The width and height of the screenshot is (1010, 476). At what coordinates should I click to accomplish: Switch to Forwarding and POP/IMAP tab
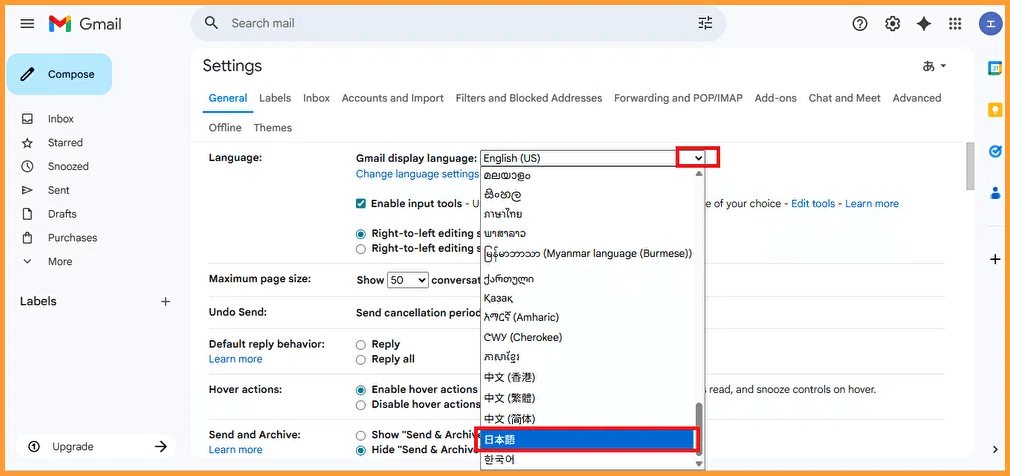678,98
